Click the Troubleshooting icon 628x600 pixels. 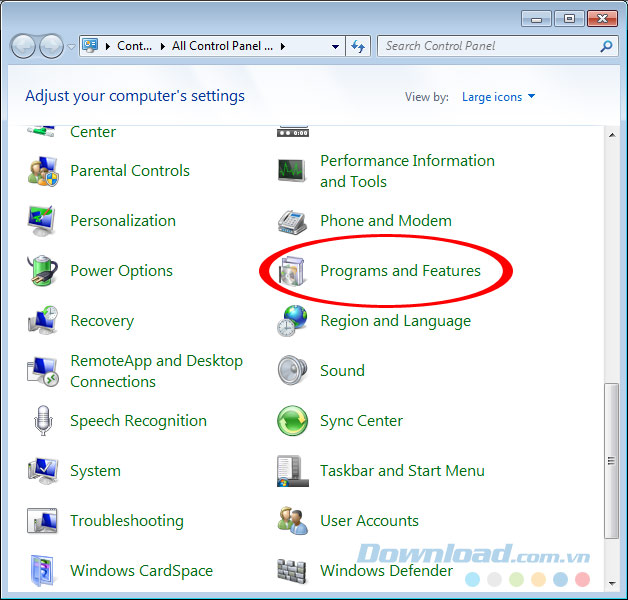(42, 521)
